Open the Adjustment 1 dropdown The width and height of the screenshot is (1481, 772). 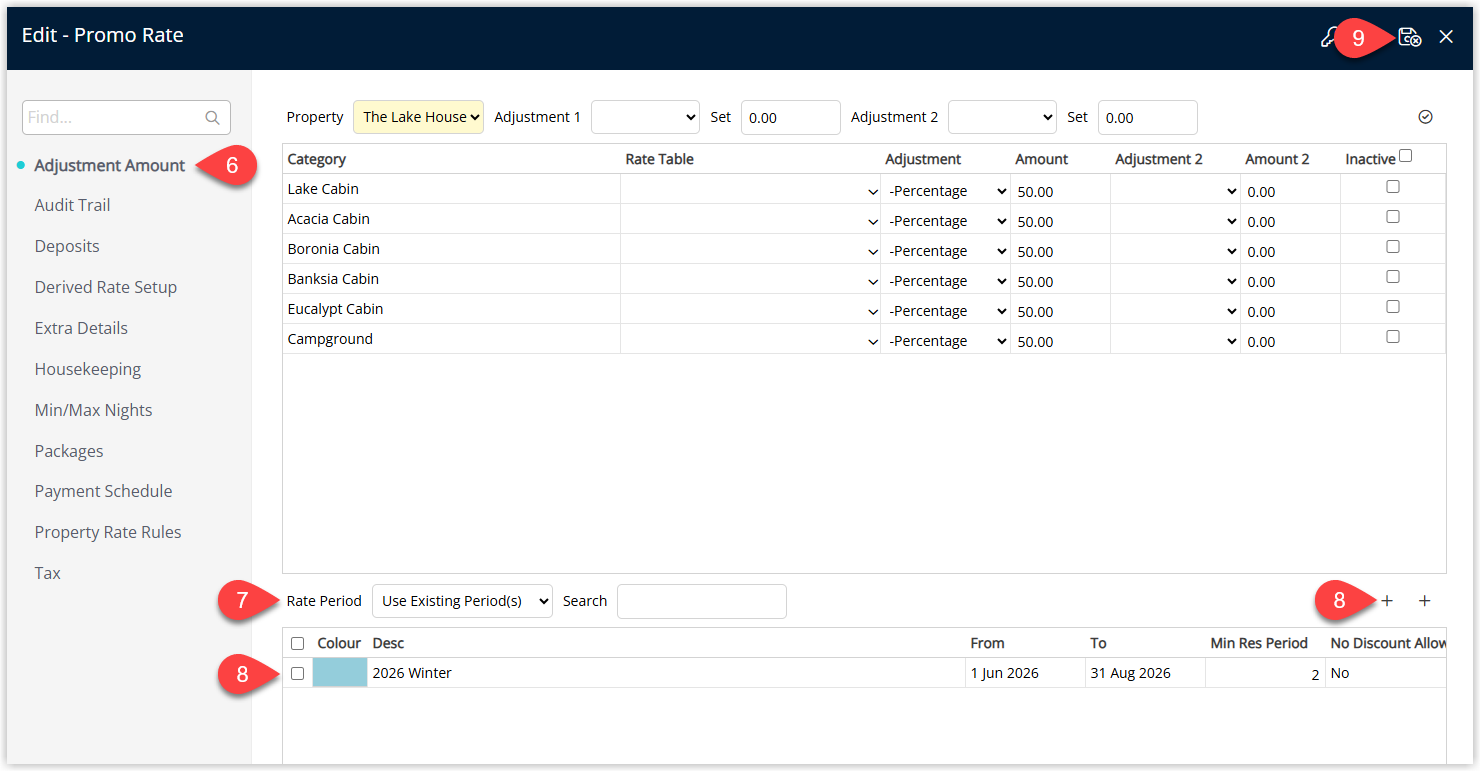[645, 117]
